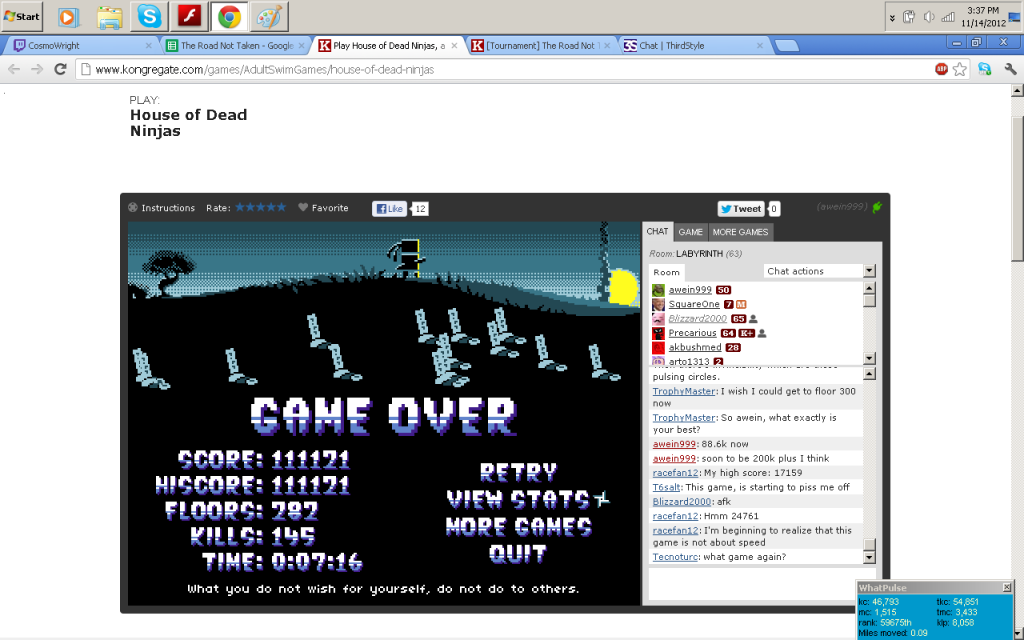Close the WhatPulse widget

[1006, 588]
